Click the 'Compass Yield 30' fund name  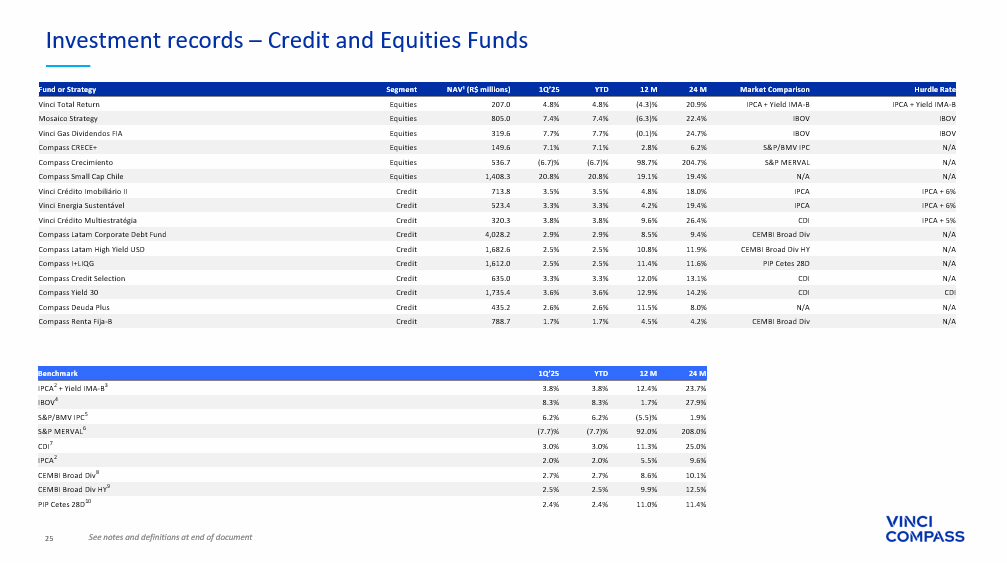[68, 292]
